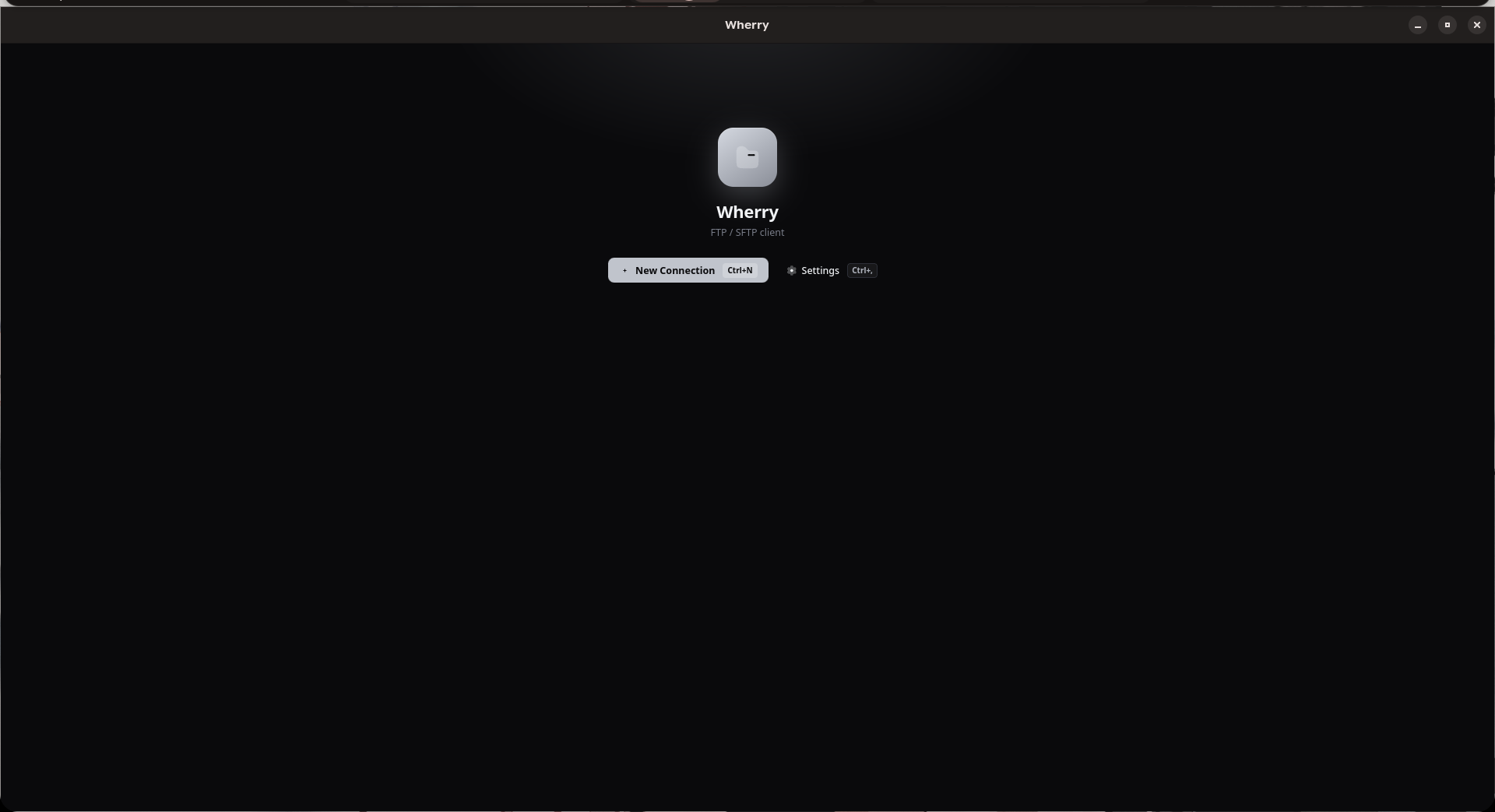Click the gear icon beside Settings
This screenshot has height=812, width=1495.
click(791, 271)
